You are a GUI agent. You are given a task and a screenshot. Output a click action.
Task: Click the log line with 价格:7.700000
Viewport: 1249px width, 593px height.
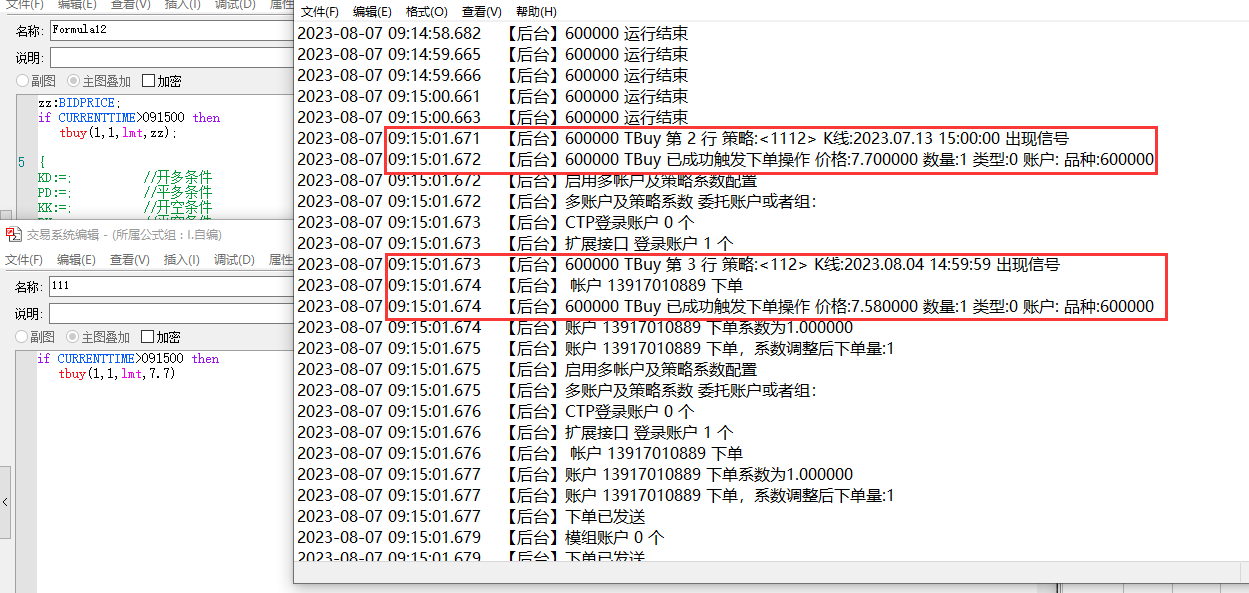[726, 160]
